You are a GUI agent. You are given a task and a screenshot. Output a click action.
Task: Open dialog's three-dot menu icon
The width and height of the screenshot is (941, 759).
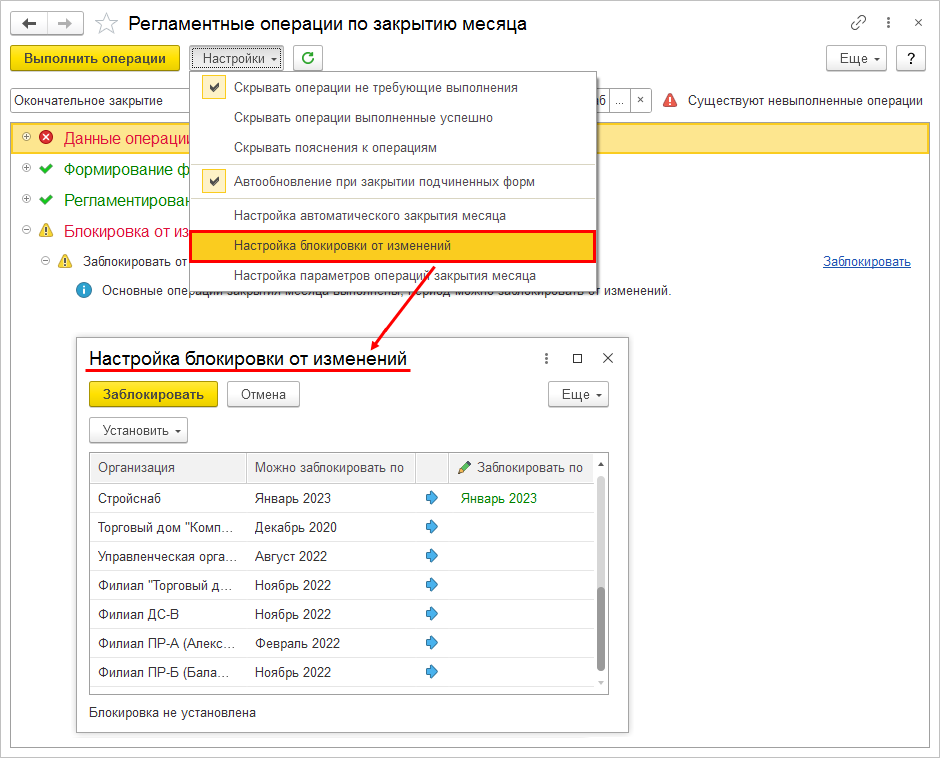(x=546, y=358)
